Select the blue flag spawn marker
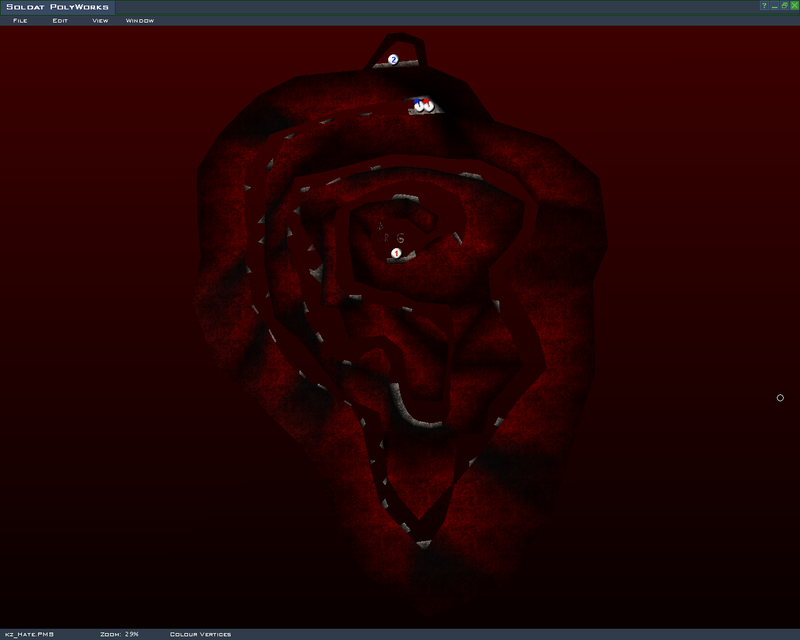This screenshot has height=640, width=800. (418, 104)
